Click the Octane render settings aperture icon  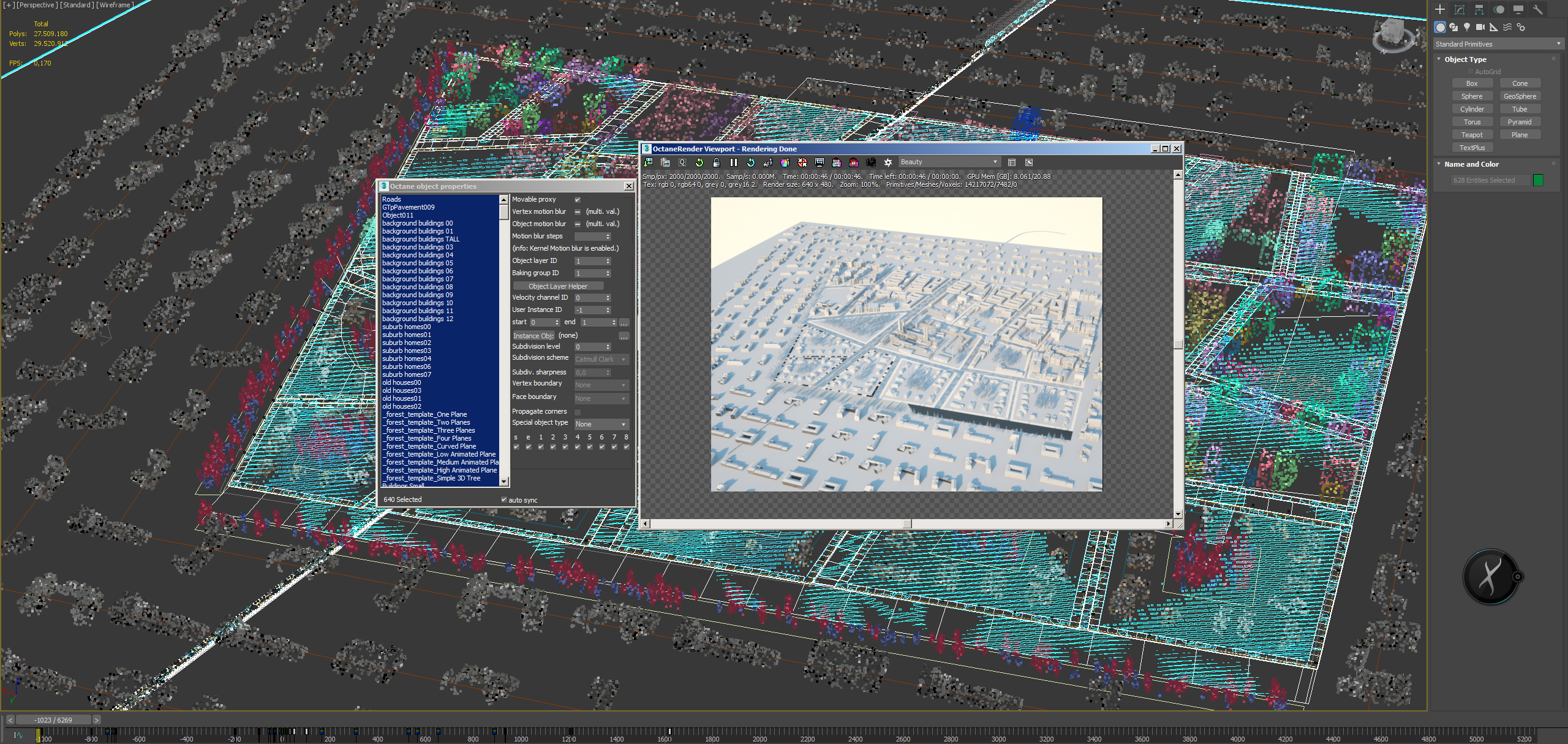[x=888, y=162]
